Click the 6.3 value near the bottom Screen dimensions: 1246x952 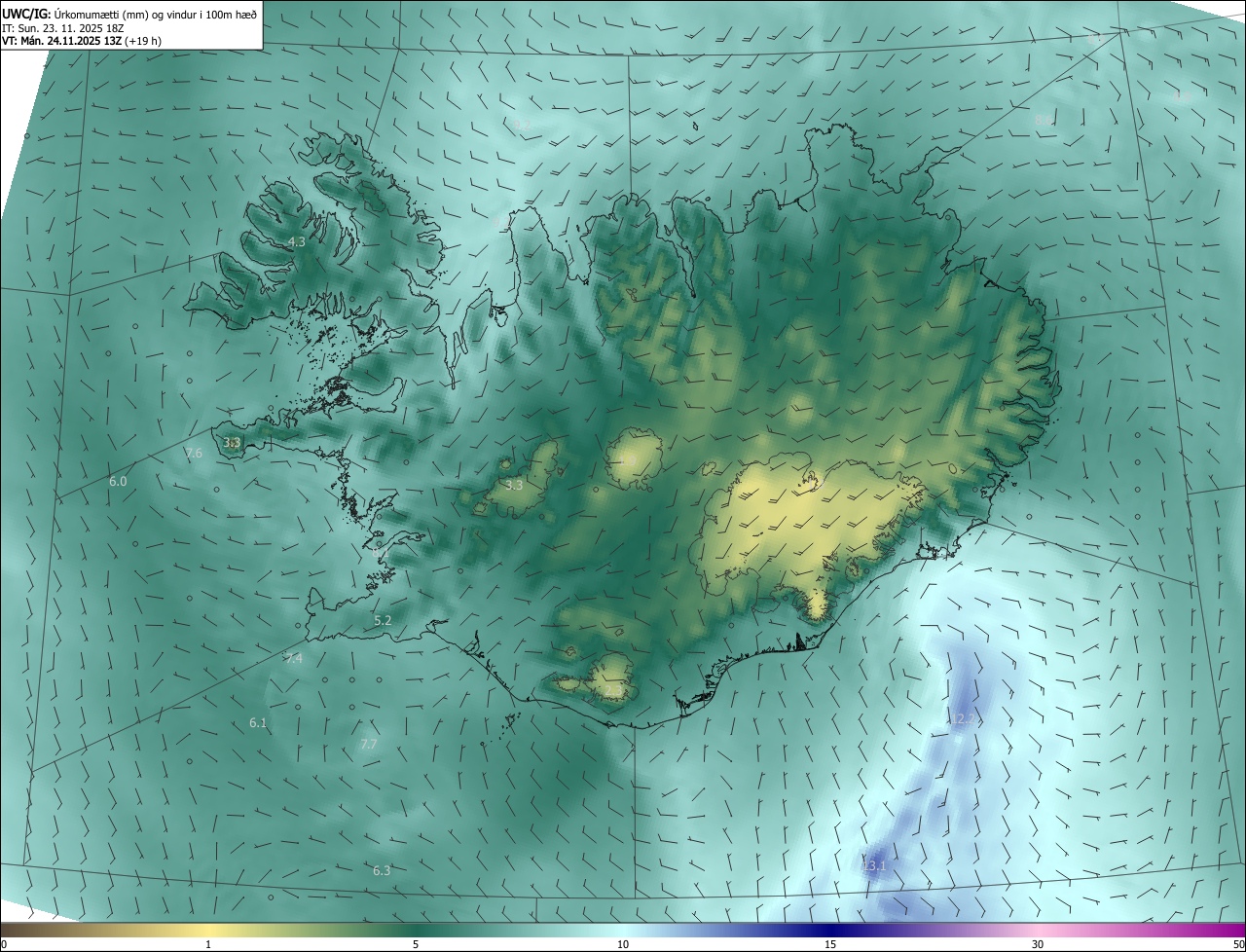(x=382, y=870)
